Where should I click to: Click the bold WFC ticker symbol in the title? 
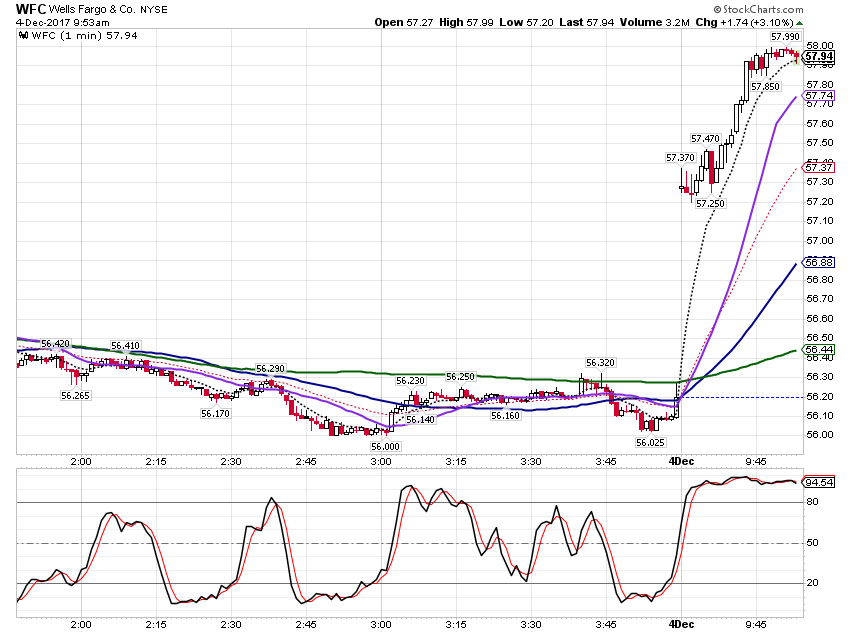click(30, 9)
